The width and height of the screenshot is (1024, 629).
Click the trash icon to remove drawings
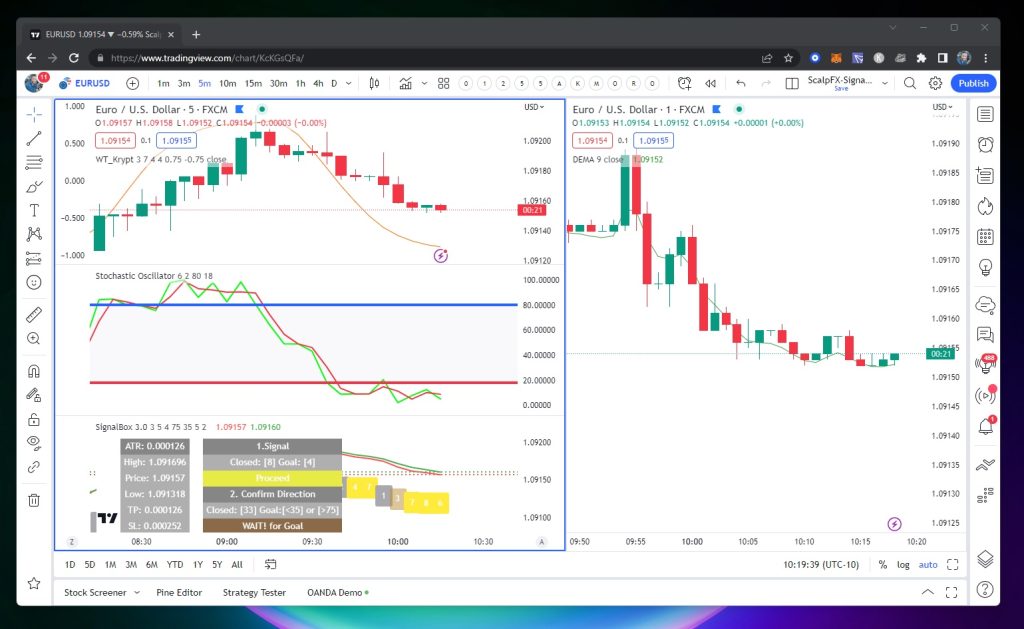[x=34, y=500]
